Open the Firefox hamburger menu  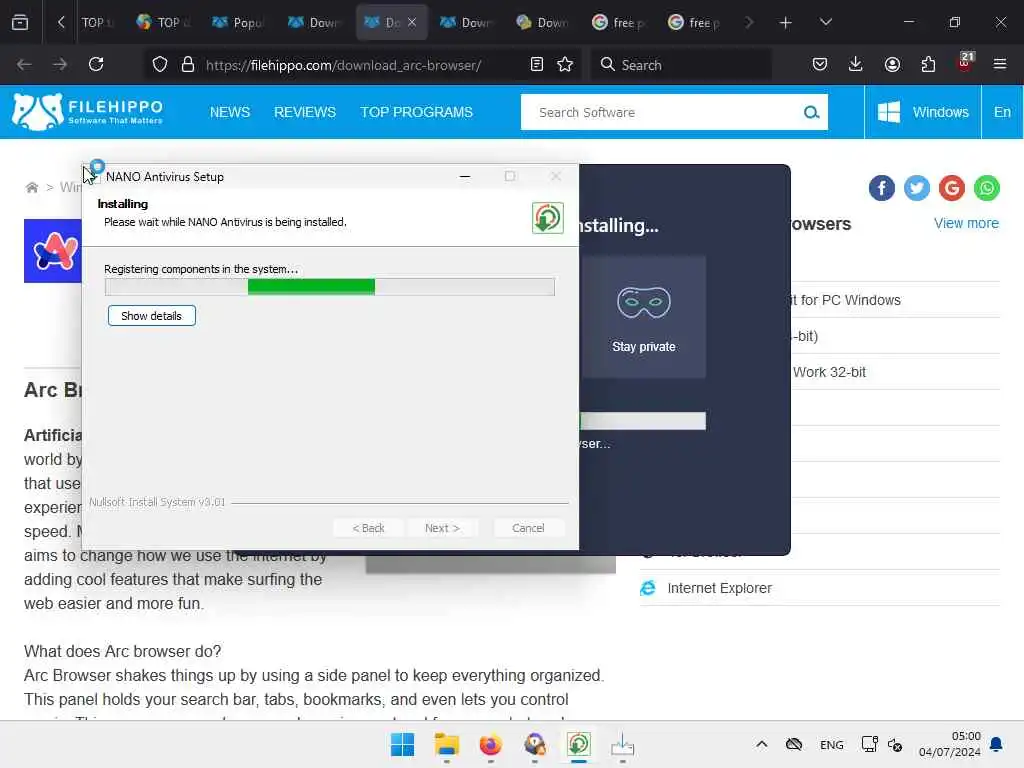click(x=1000, y=64)
